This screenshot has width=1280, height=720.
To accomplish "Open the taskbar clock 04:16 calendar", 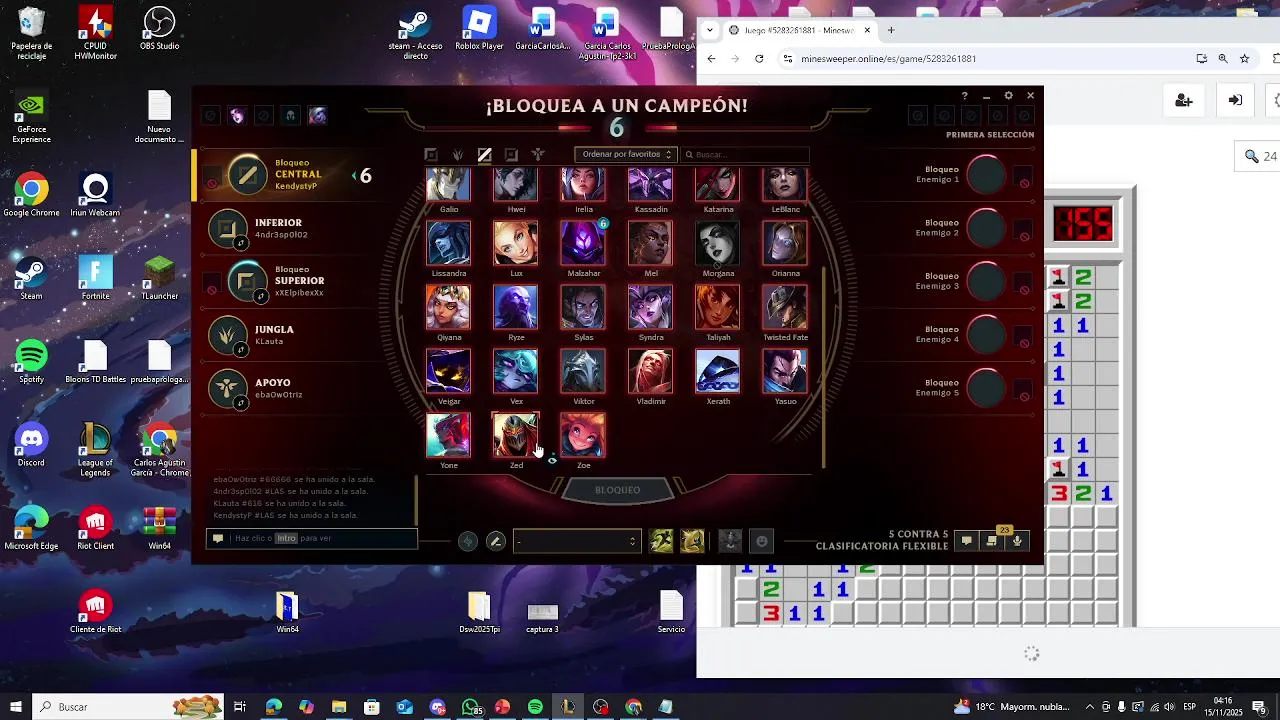I will pyautogui.click(x=1222, y=707).
